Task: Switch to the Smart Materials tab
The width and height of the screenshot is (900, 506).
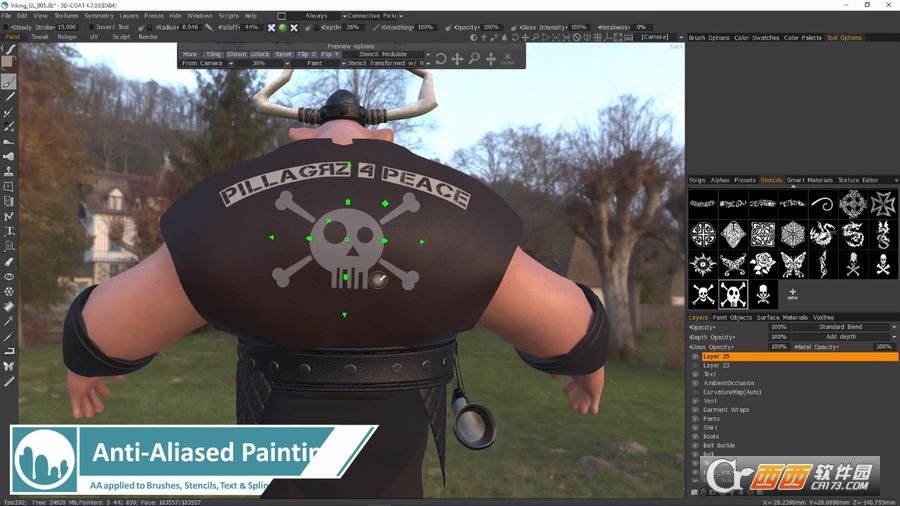Action: point(809,180)
